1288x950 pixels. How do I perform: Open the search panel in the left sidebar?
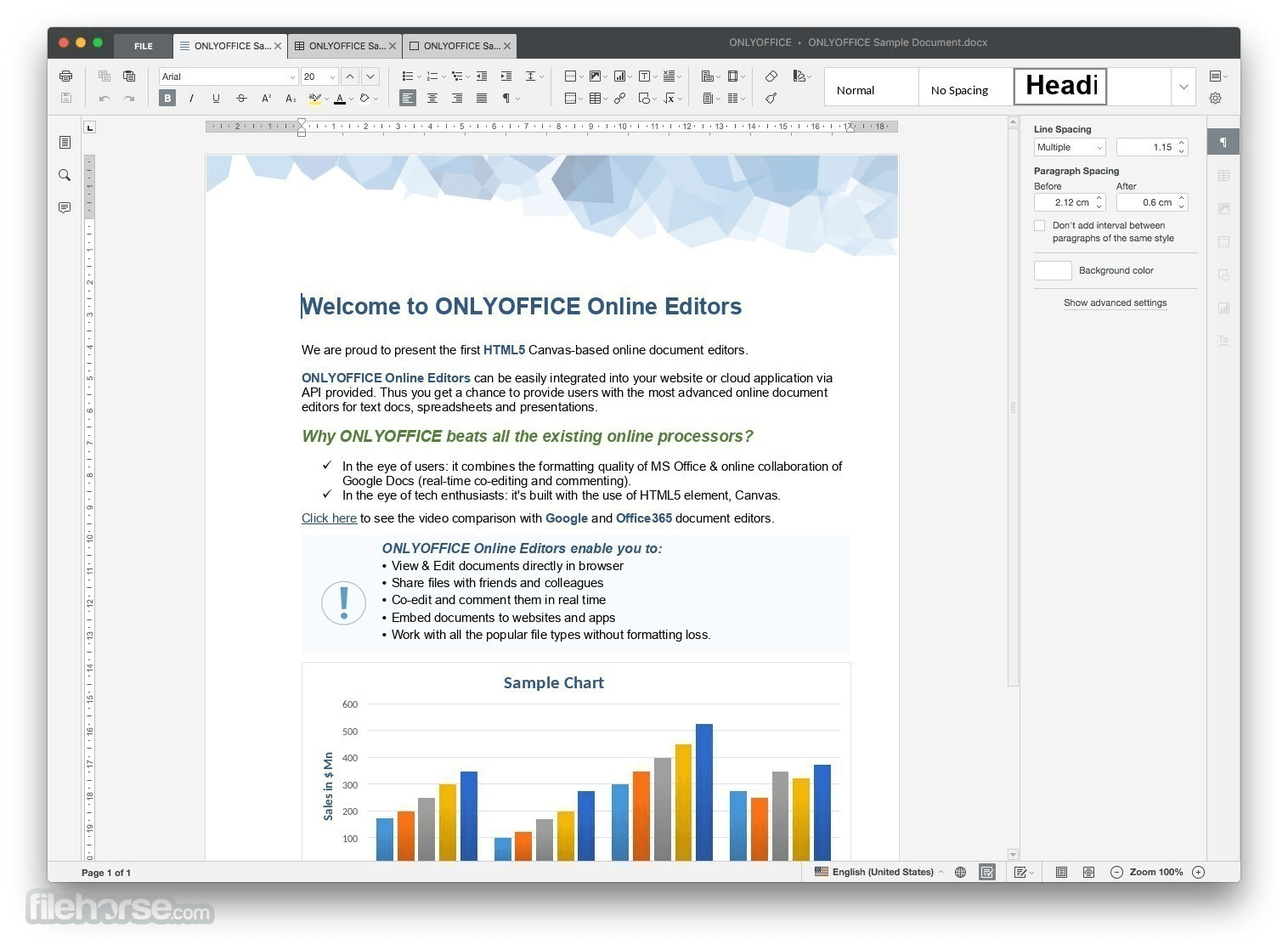pyautogui.click(x=65, y=175)
